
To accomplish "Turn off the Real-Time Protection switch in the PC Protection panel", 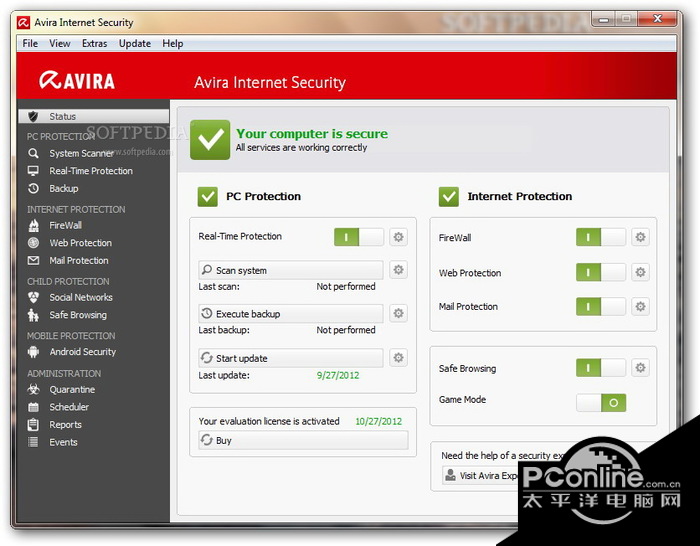I will tap(358, 237).
